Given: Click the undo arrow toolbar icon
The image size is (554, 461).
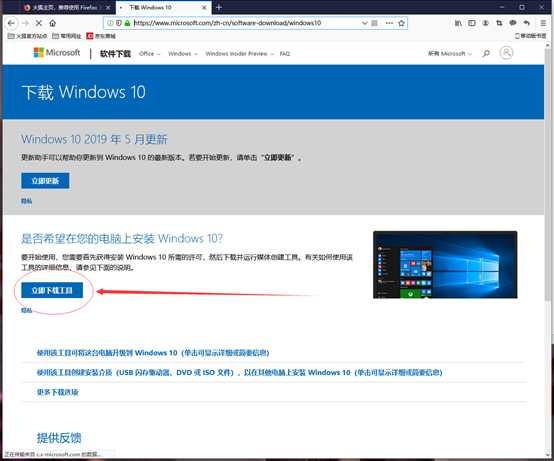Looking at the screenshot, I should click(x=527, y=23).
